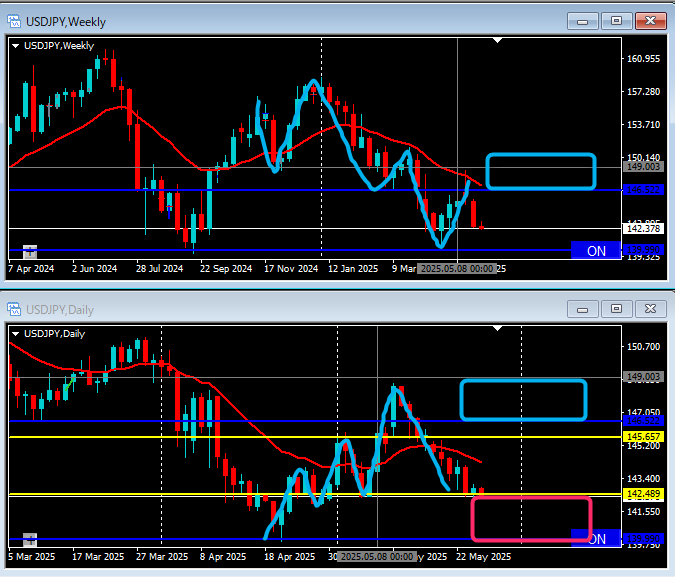Click the 22 May 2025 date on Daily axis

point(483,557)
